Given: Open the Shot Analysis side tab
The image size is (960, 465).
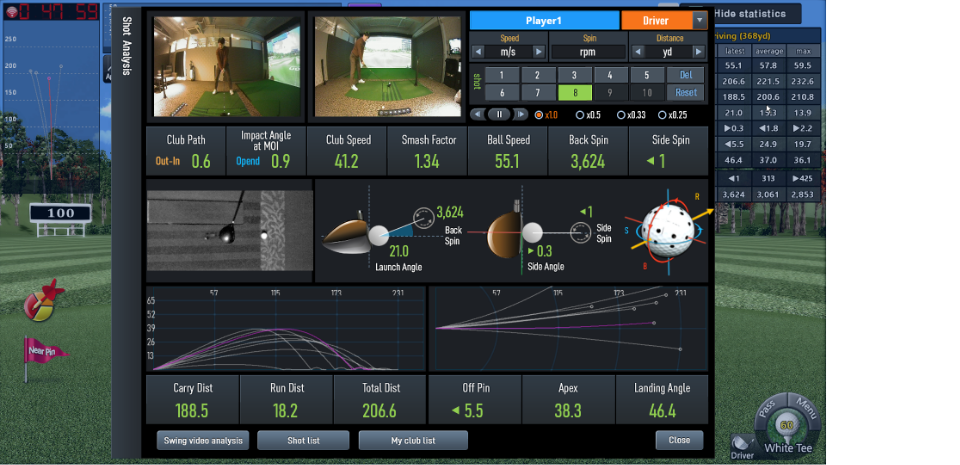Looking at the screenshot, I should 127,60.
